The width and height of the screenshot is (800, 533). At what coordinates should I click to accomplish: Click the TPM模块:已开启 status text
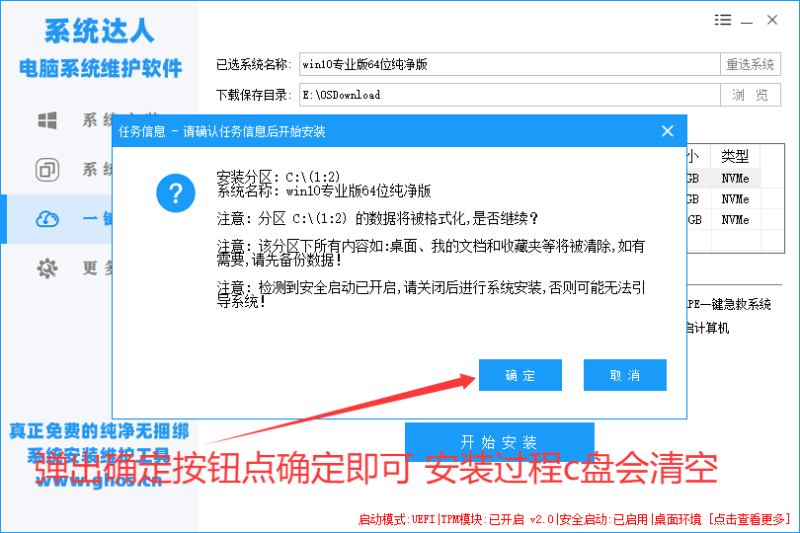tap(483, 519)
